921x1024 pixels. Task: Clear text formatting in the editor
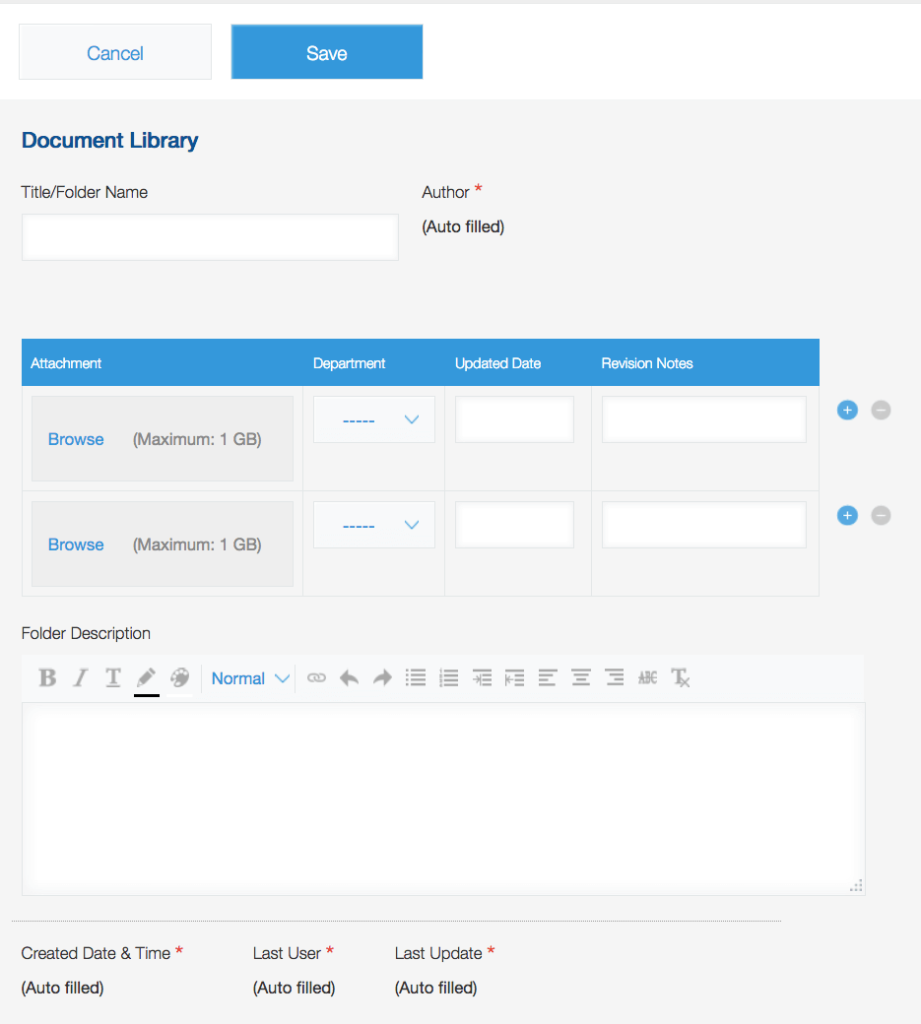(681, 678)
